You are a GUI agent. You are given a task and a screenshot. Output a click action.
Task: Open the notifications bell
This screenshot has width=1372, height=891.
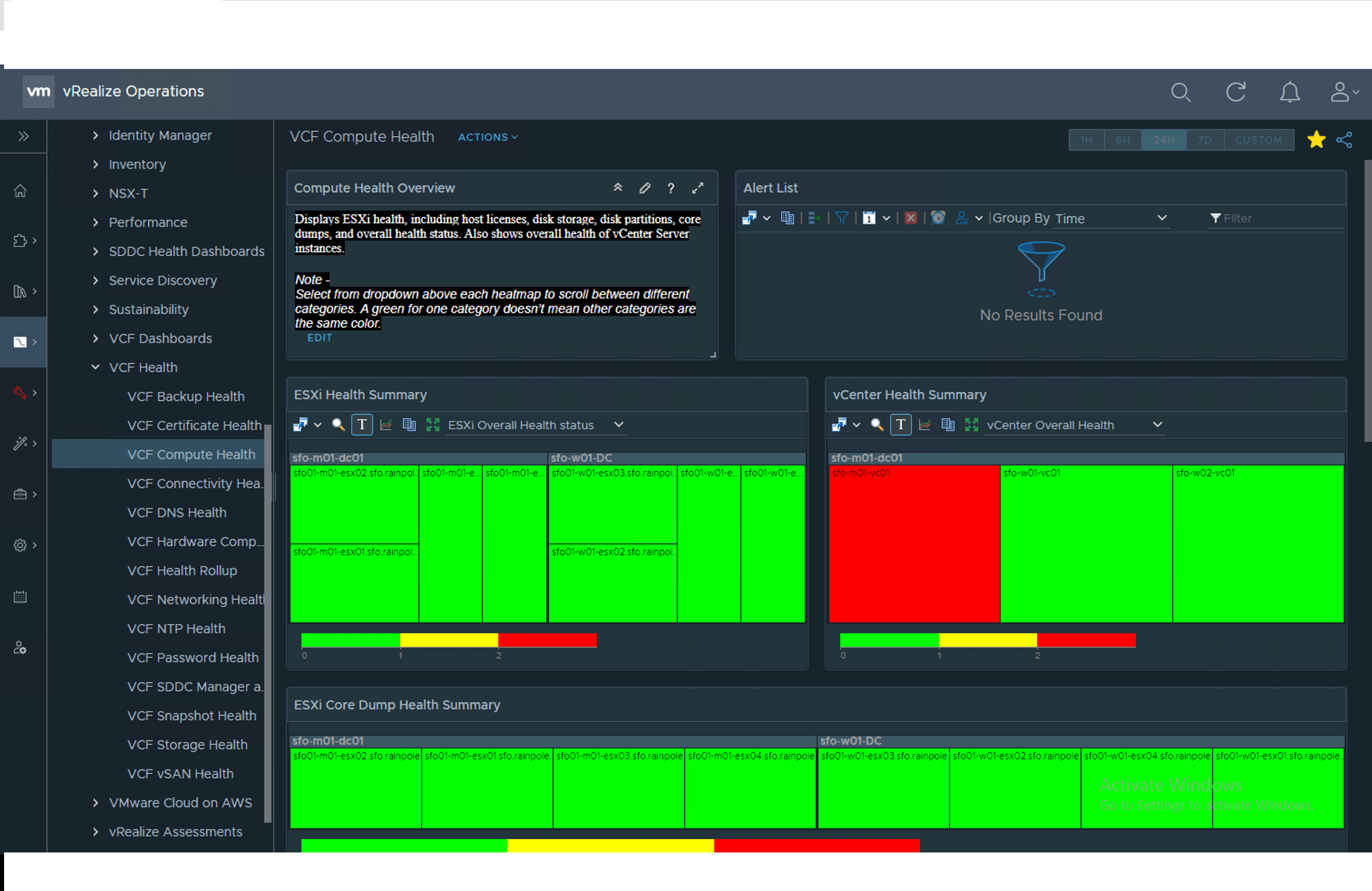coord(1289,92)
